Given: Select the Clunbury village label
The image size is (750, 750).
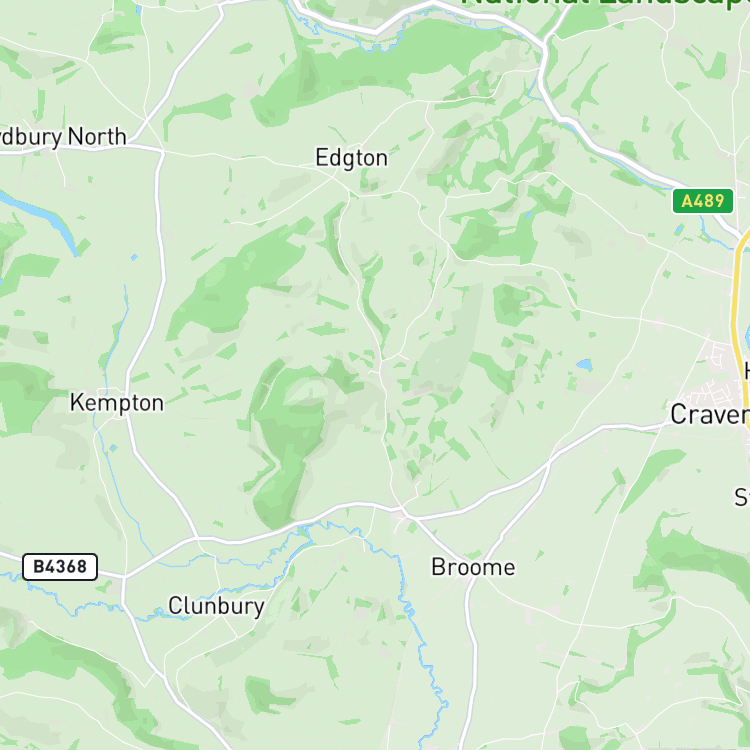Looking at the screenshot, I should pyautogui.click(x=216, y=606).
